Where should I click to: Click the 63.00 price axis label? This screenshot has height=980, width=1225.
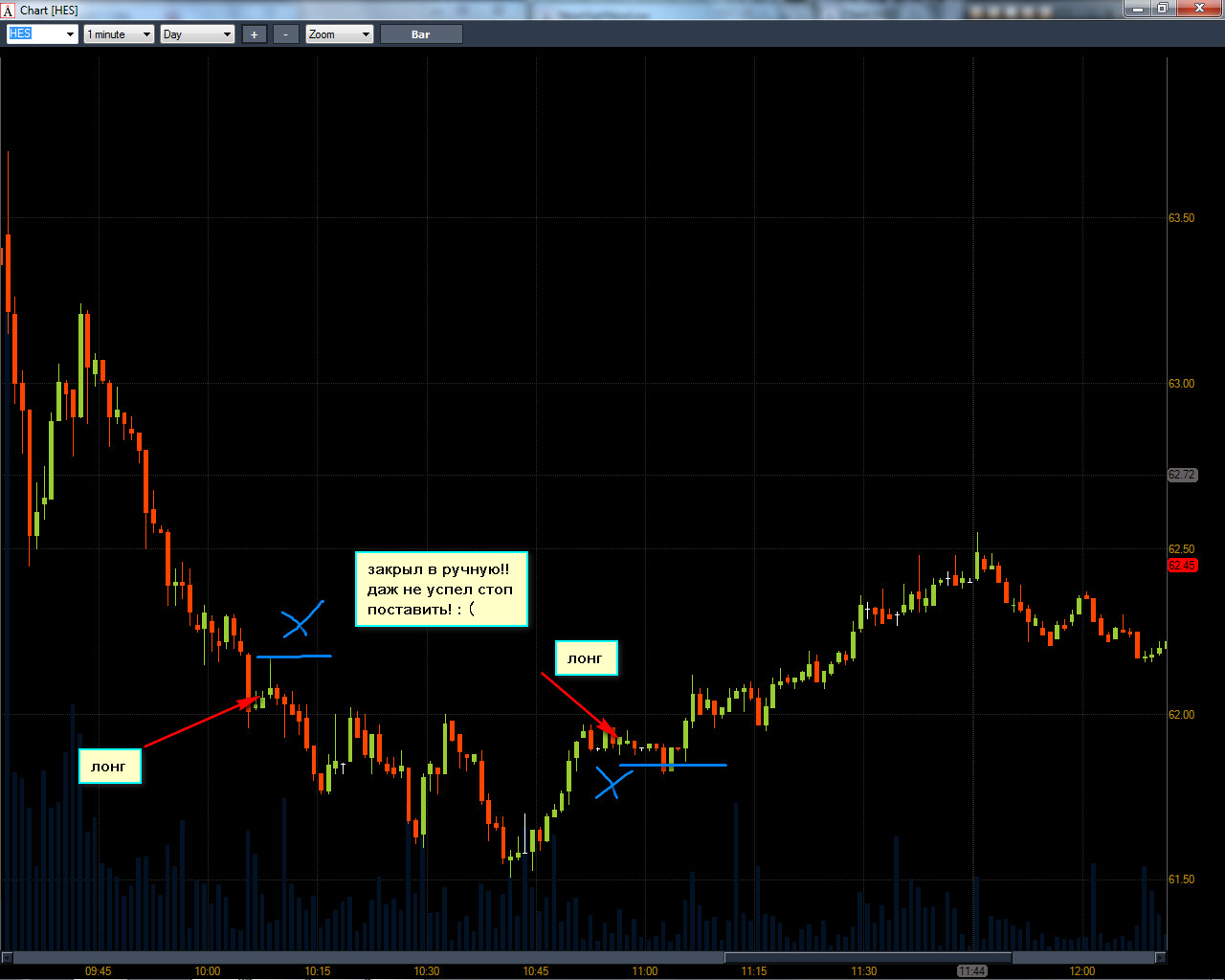1181,384
